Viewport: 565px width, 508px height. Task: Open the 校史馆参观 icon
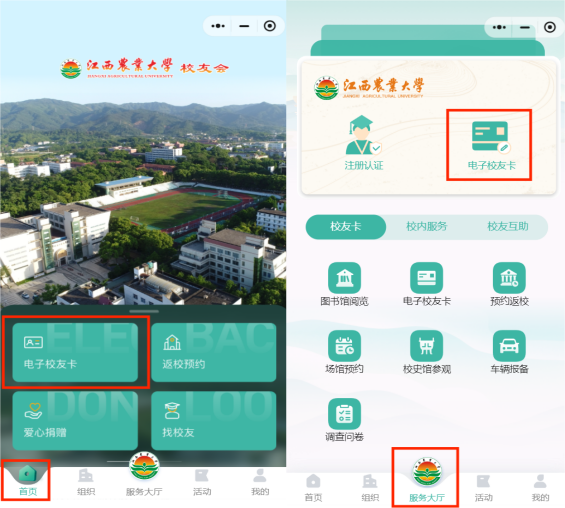click(426, 346)
